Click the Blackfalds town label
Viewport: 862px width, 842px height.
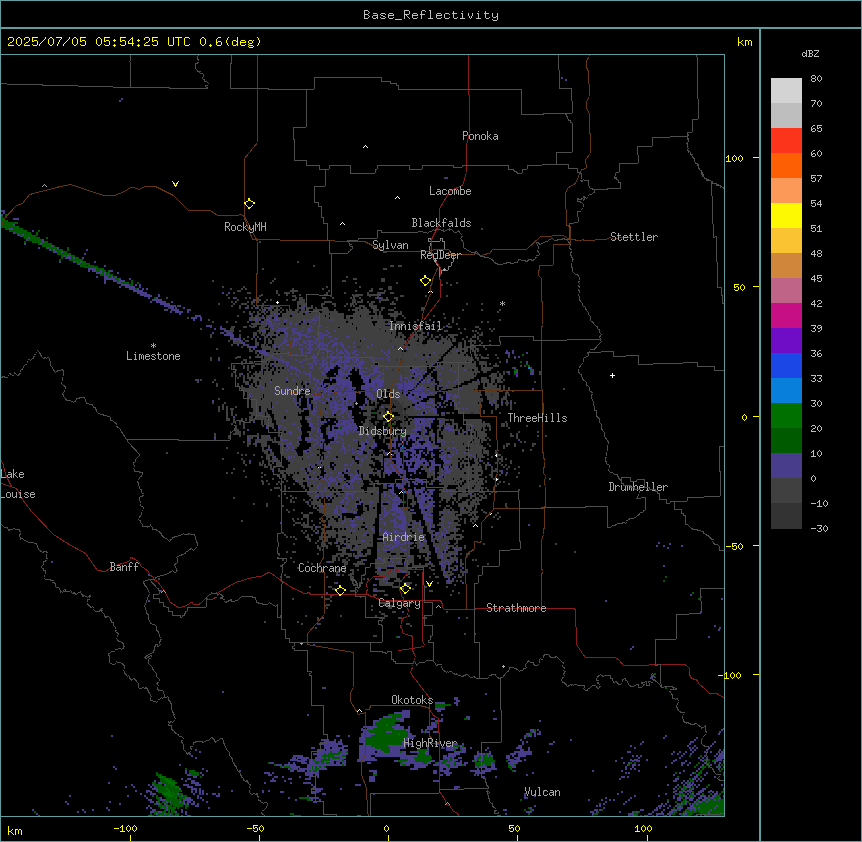tap(441, 223)
